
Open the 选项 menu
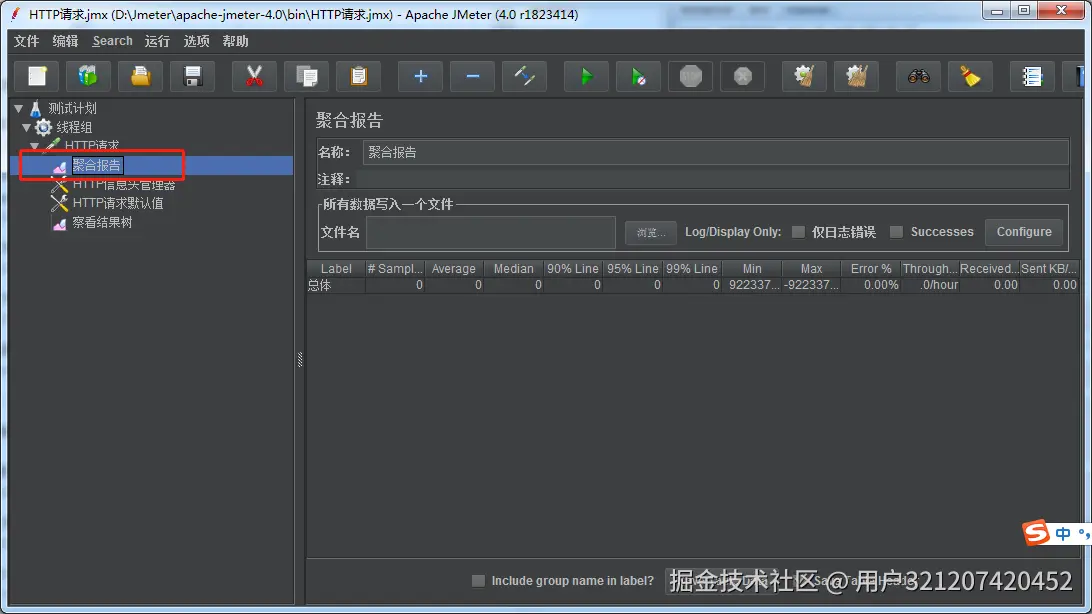coord(196,41)
